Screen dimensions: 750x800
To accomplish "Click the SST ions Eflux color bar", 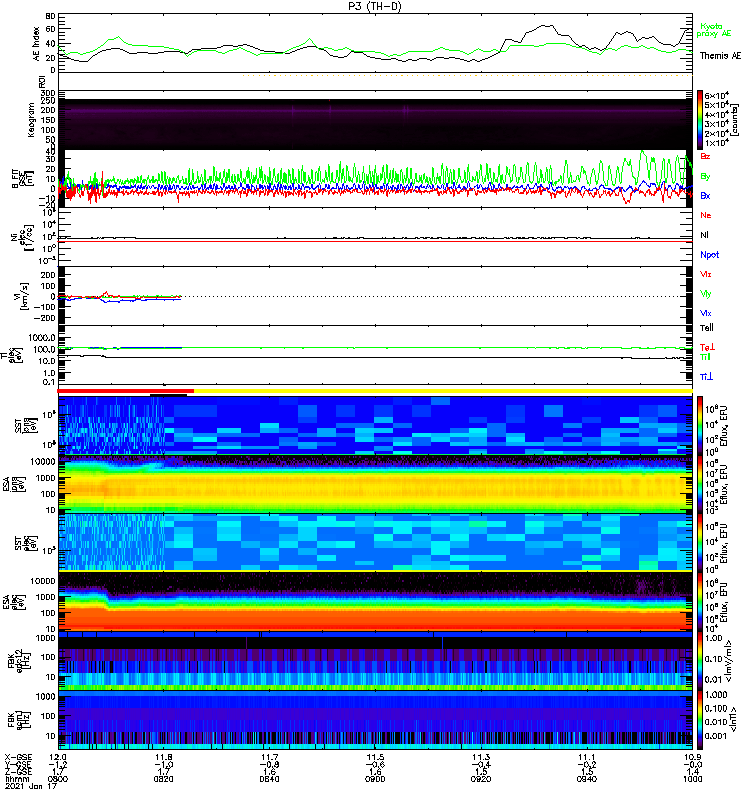I will pos(700,425).
